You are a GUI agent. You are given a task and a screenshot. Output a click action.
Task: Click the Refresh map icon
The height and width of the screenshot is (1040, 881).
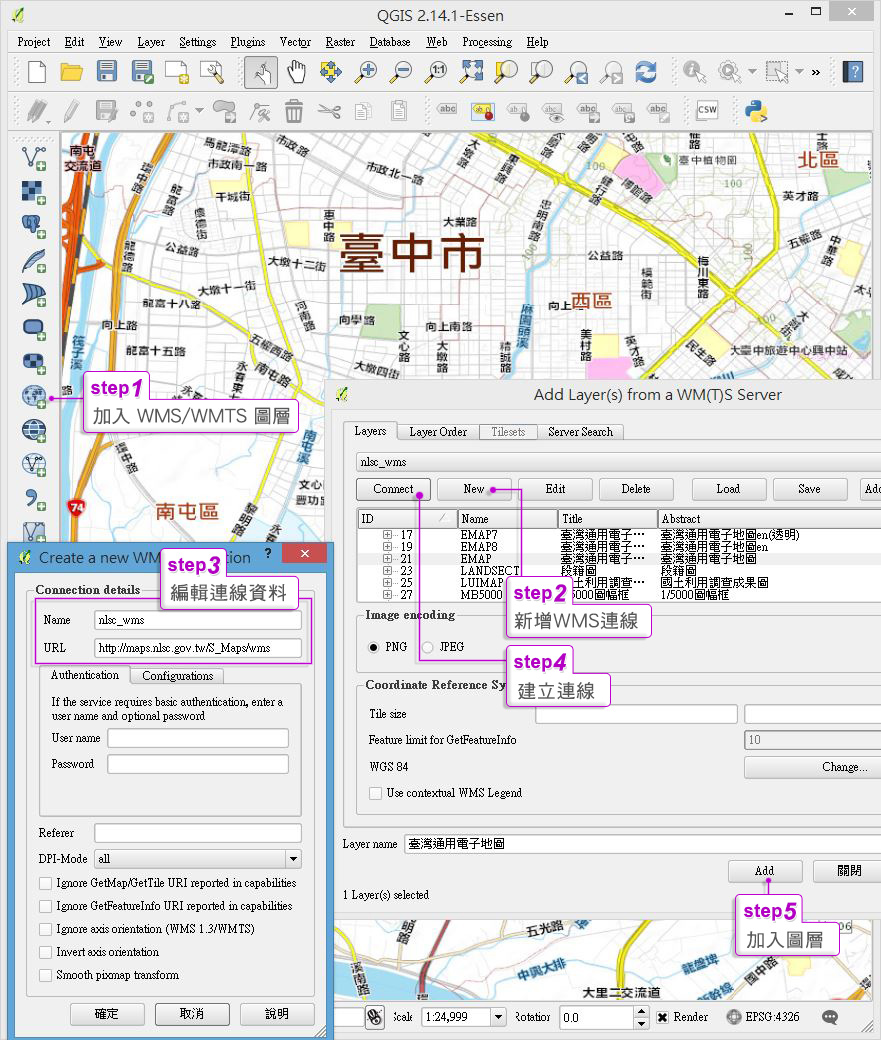[646, 72]
